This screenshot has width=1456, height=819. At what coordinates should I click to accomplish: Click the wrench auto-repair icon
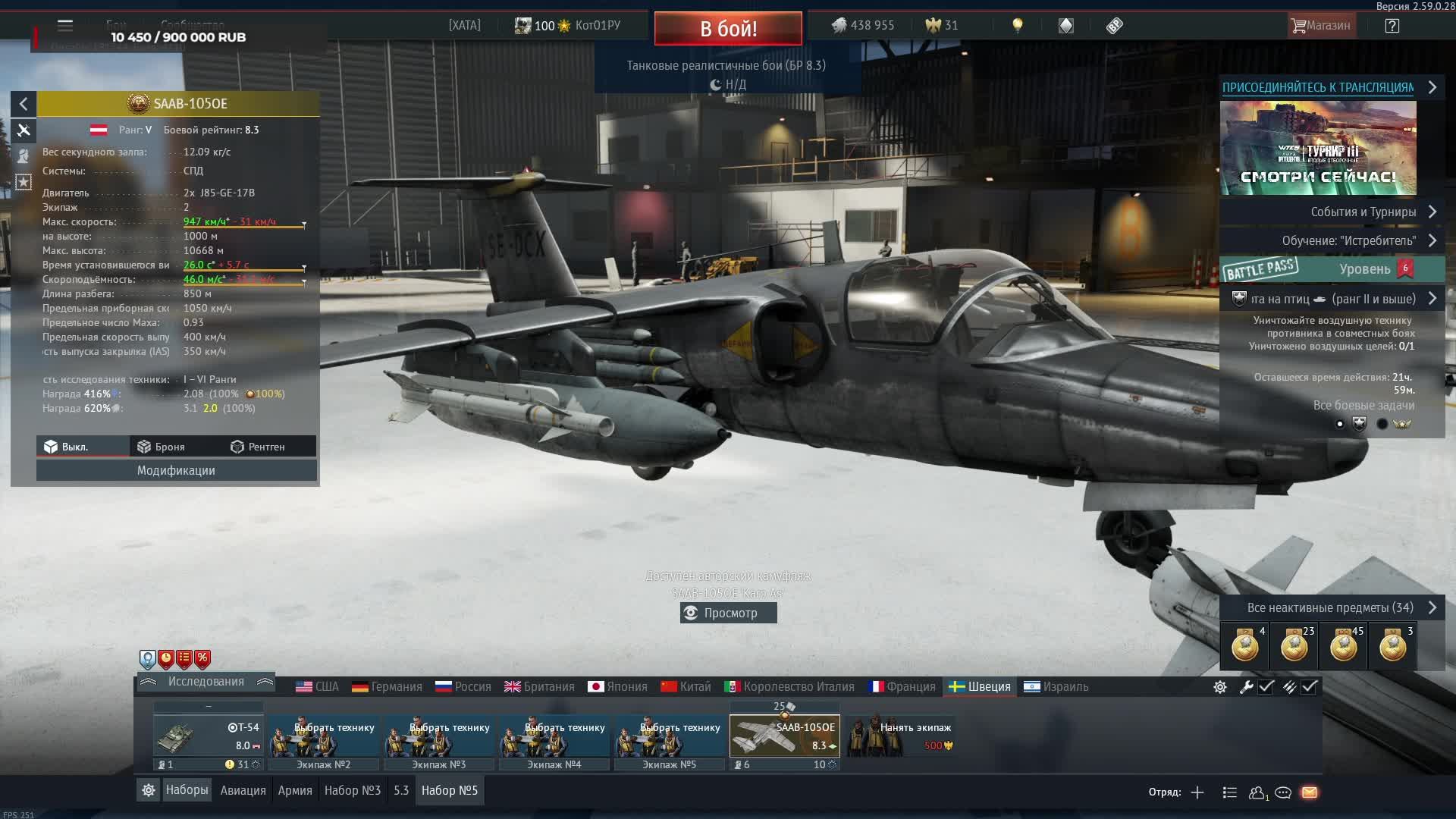pos(1245,687)
